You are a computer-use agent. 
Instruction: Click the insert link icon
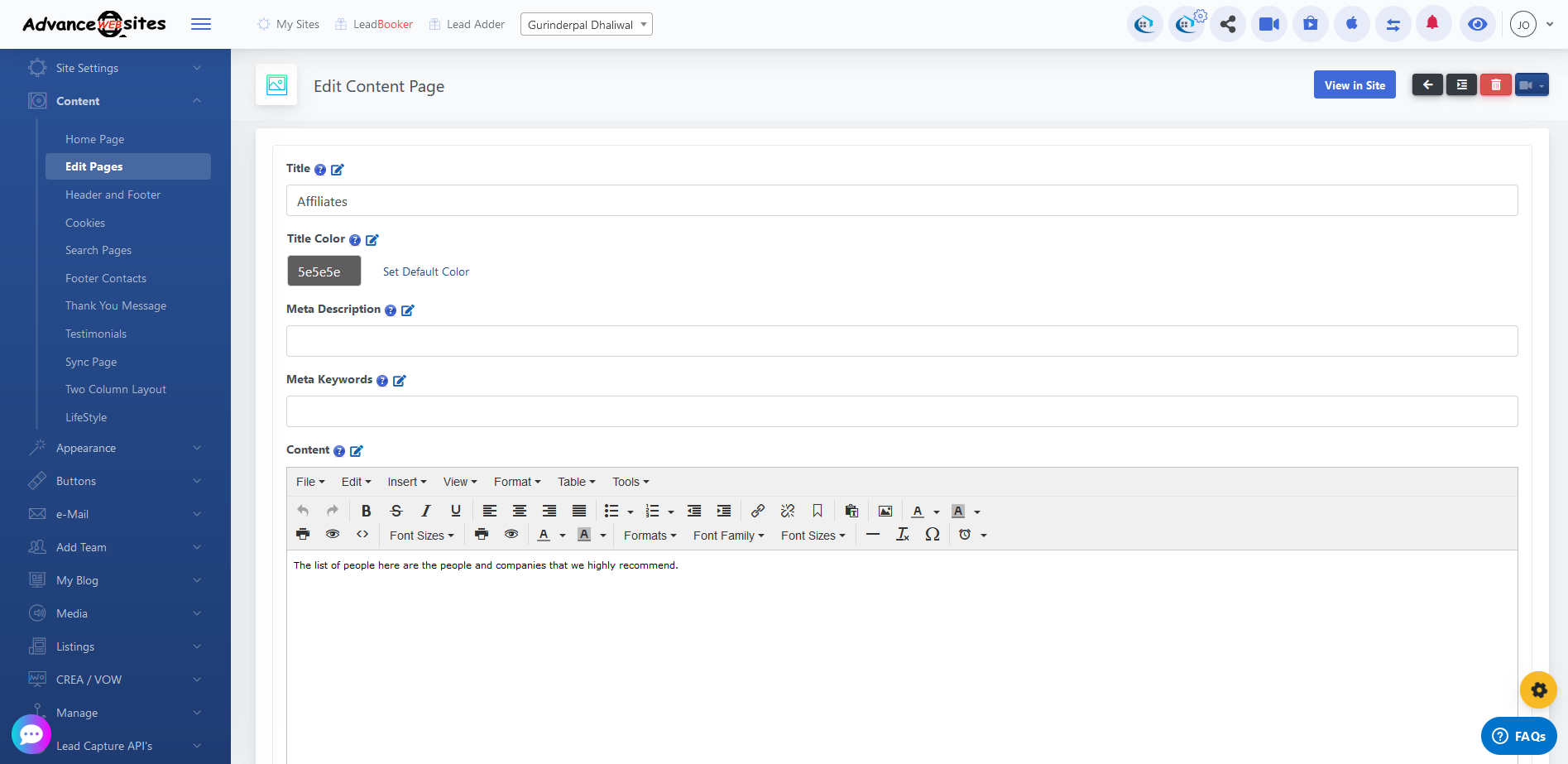(x=757, y=512)
